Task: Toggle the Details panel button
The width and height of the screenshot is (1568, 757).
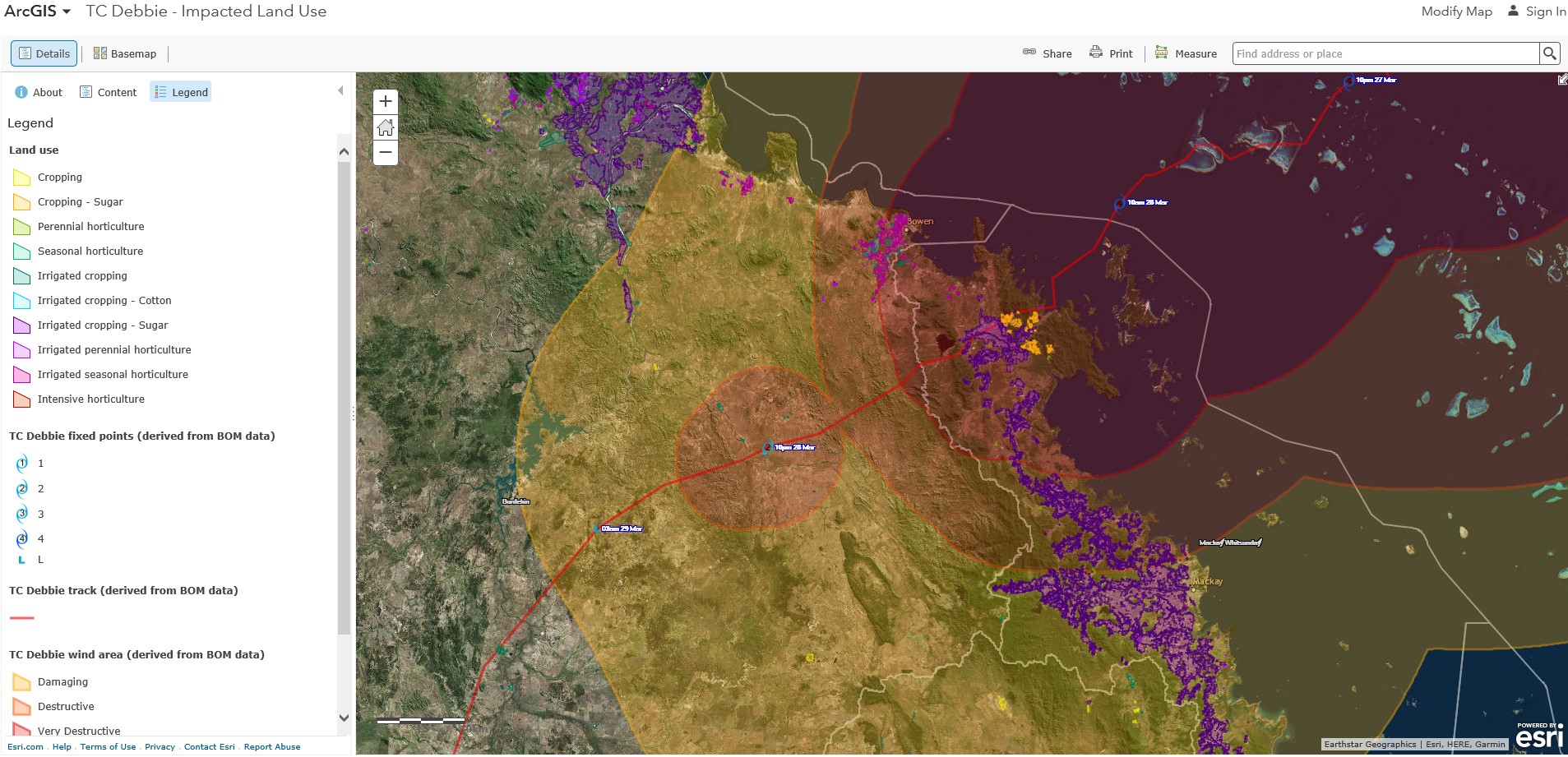Action: click(44, 53)
